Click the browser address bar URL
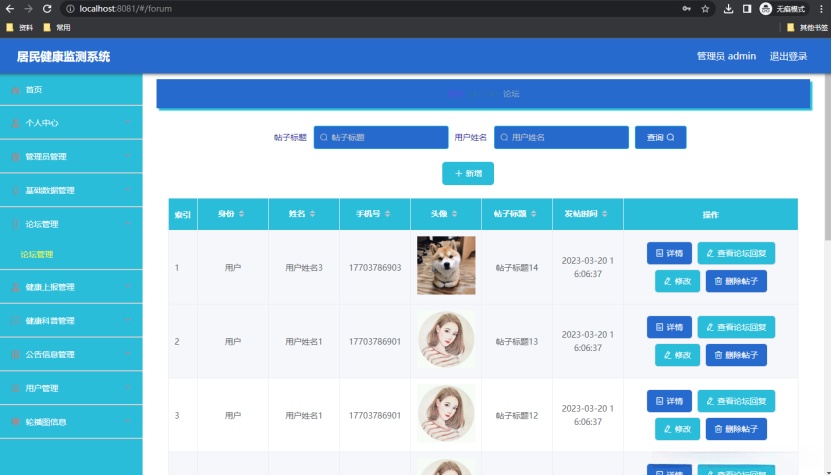 click(x=125, y=8)
